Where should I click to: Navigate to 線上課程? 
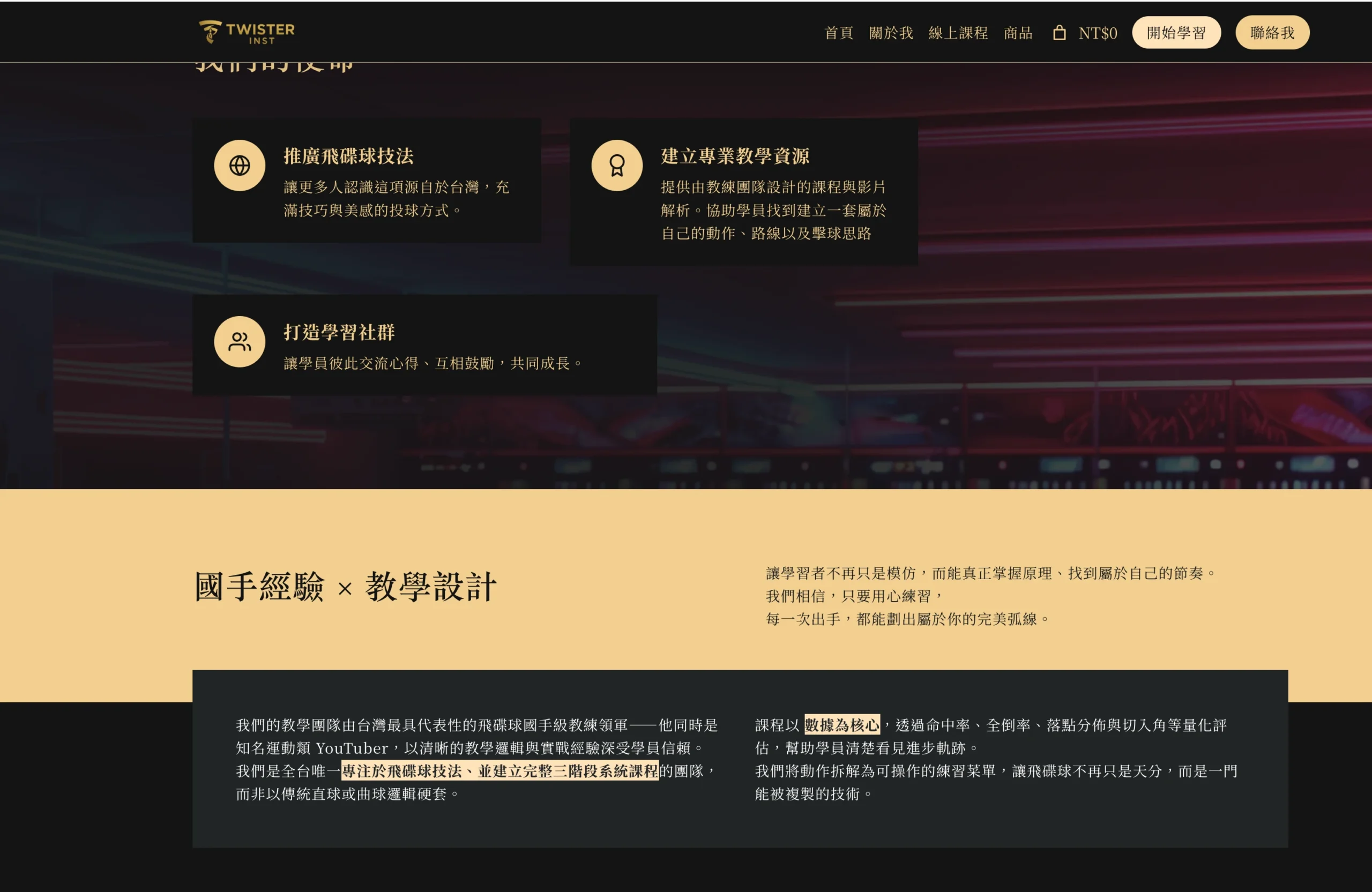point(958,33)
